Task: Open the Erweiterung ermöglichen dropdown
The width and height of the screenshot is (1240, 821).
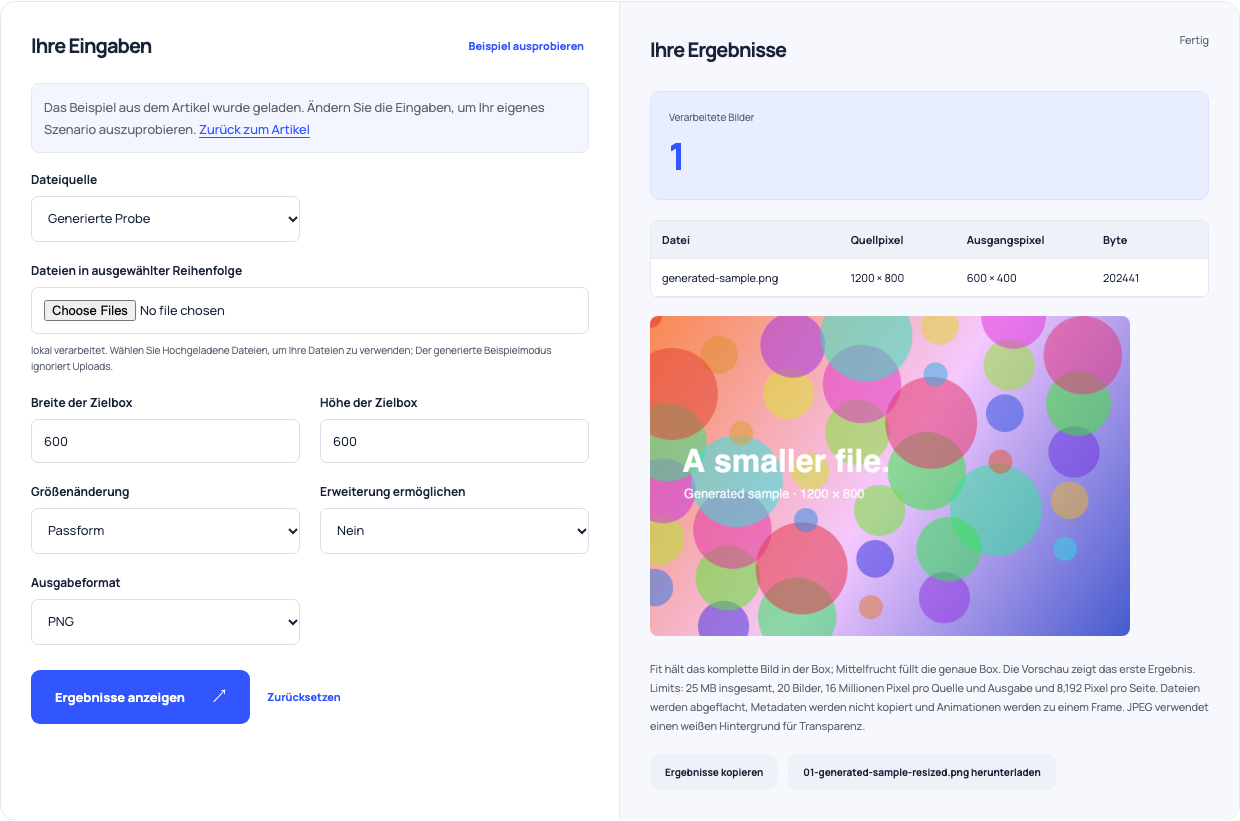Action: pos(454,531)
